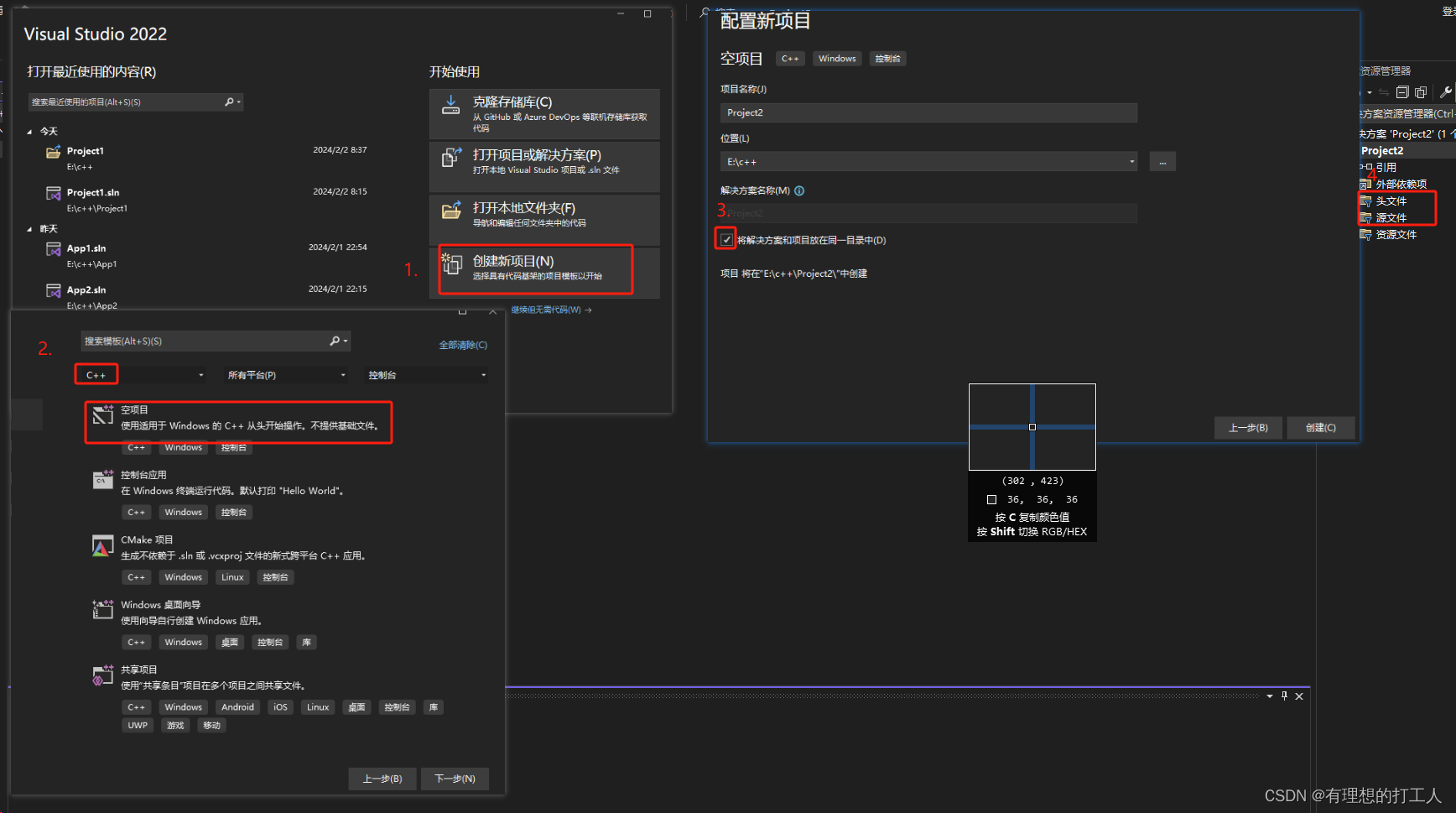Click the info icon beside solution name label
This screenshot has height=813, width=1456.
coord(799,190)
